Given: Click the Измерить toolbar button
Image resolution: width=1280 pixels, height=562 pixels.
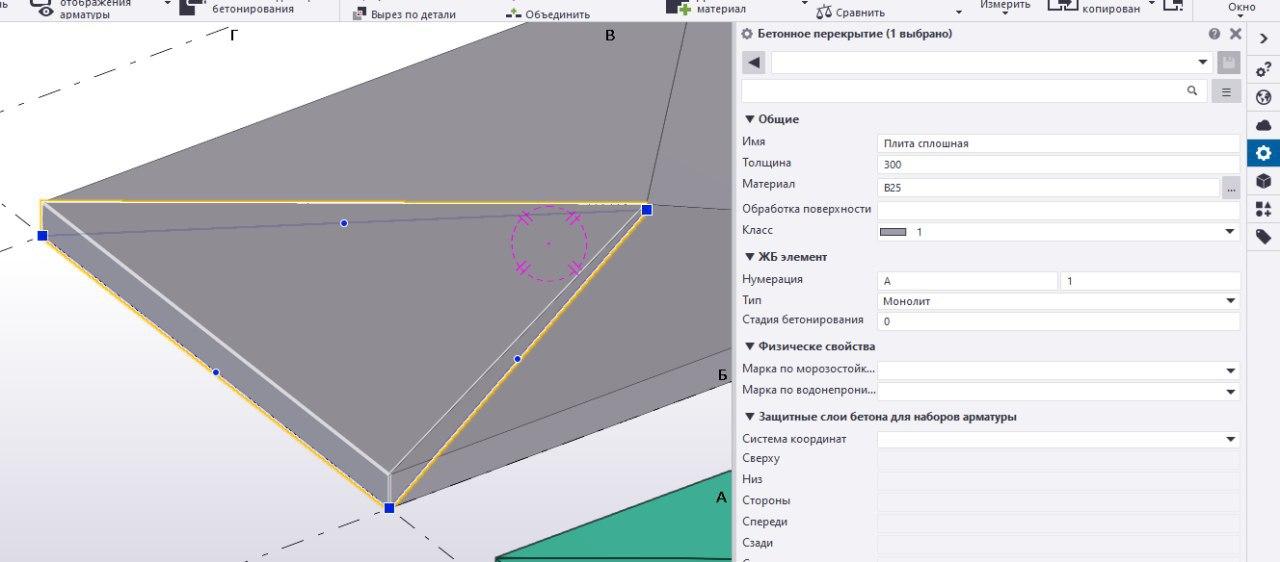Looking at the screenshot, I should click(1005, 5).
